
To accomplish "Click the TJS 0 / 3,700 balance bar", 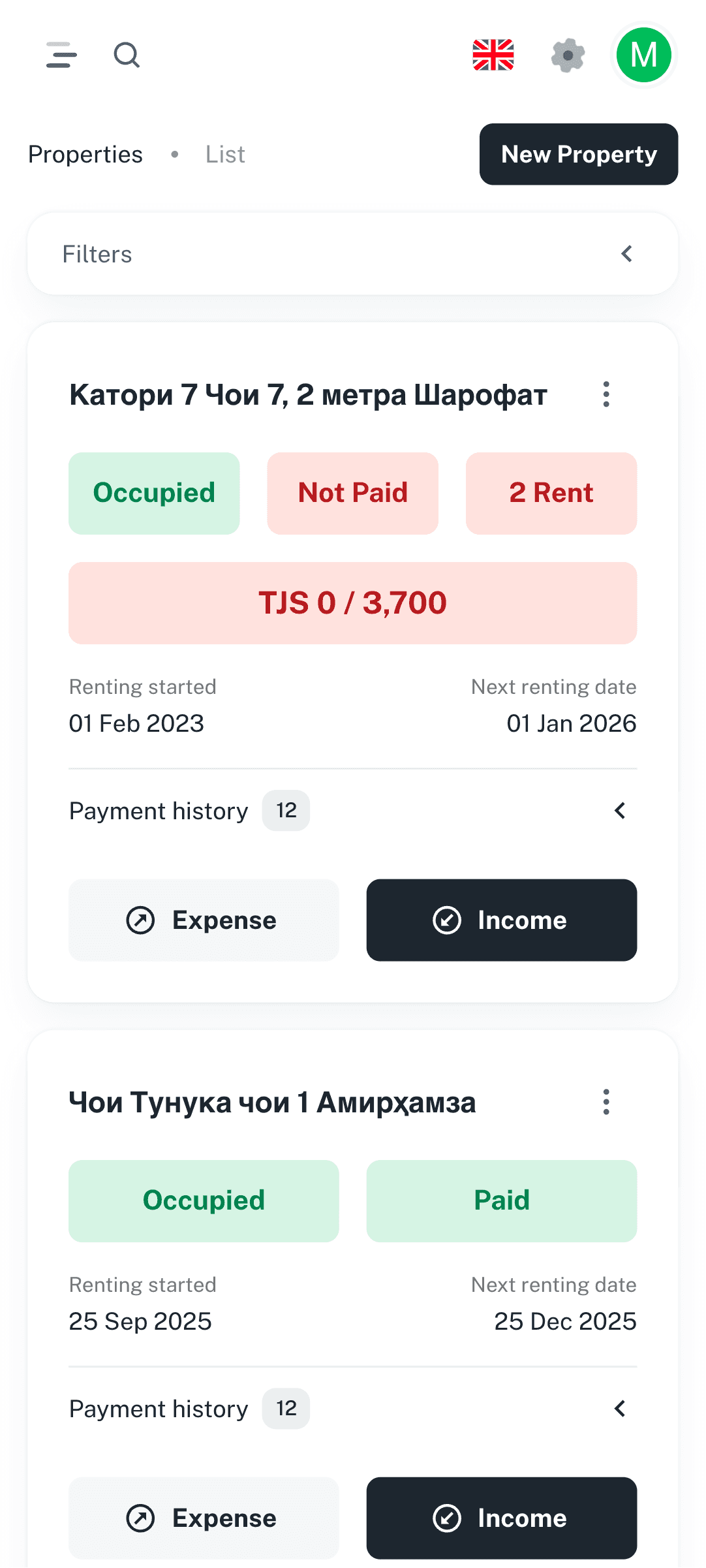I will [x=352, y=603].
